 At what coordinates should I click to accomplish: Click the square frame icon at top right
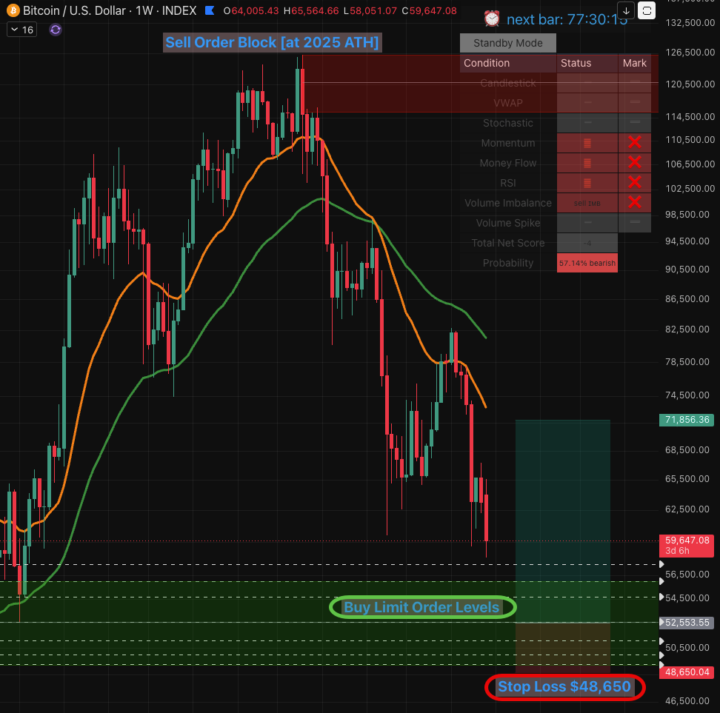(x=647, y=11)
